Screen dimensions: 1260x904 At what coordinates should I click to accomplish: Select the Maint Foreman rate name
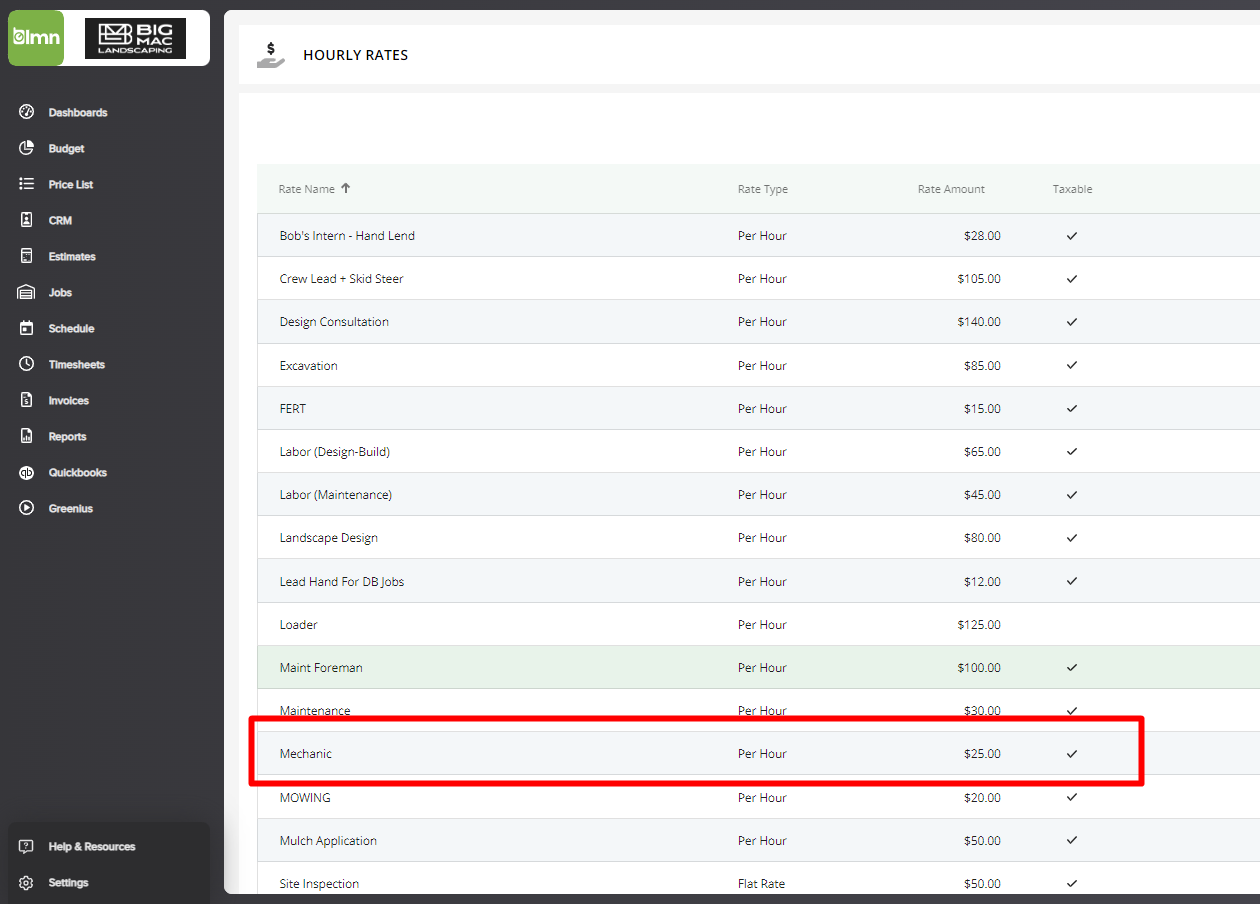321,668
